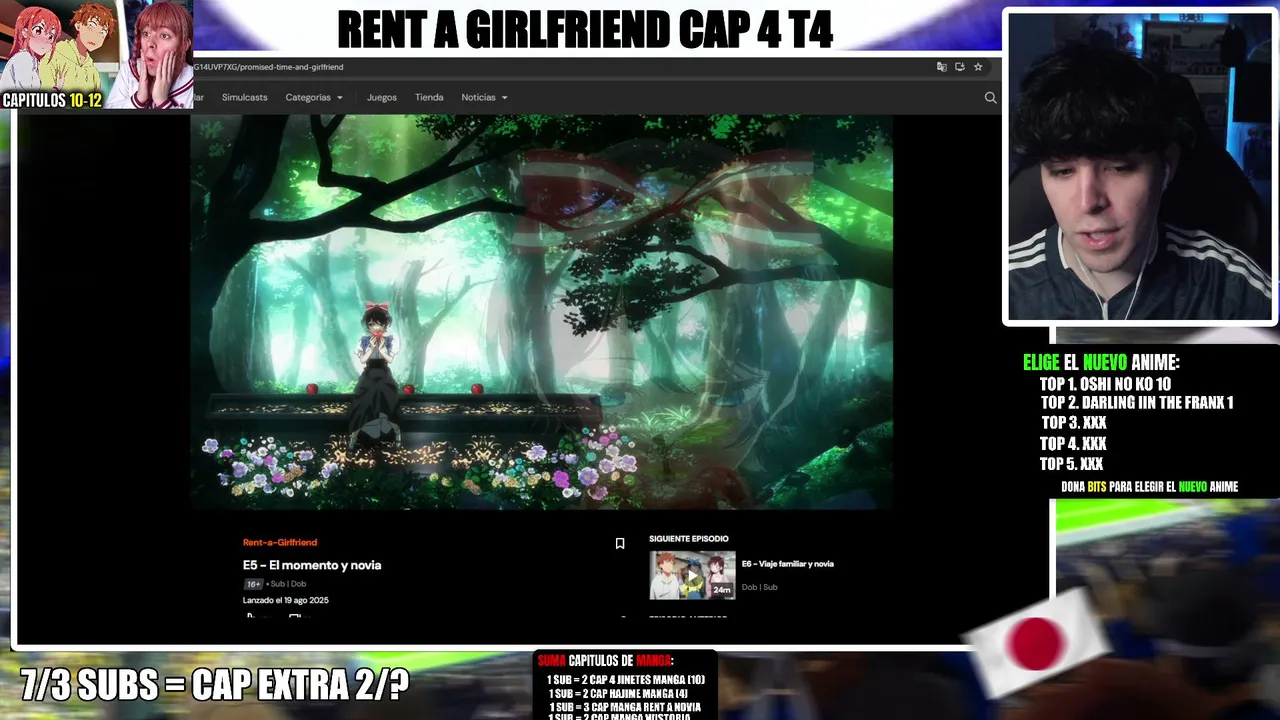Open the Simulcasts menu item
The height and width of the screenshot is (720, 1280).
tap(244, 97)
